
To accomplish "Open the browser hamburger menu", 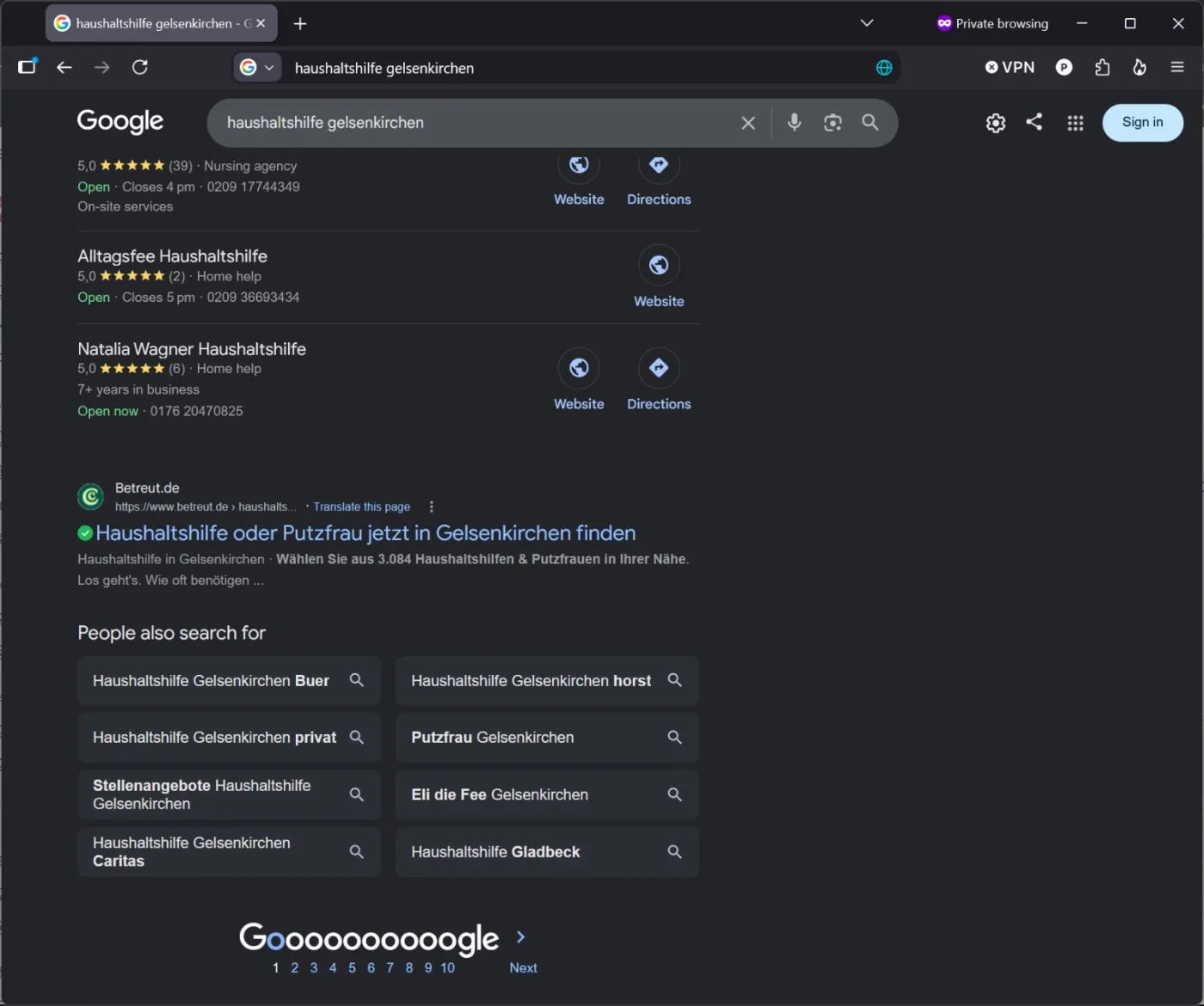I will click(1177, 67).
